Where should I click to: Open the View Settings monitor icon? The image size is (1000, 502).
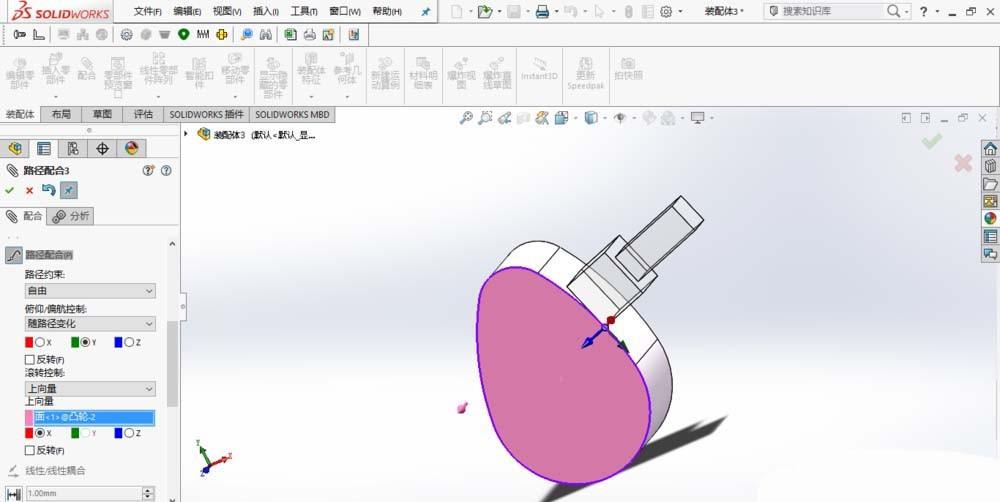(x=698, y=117)
